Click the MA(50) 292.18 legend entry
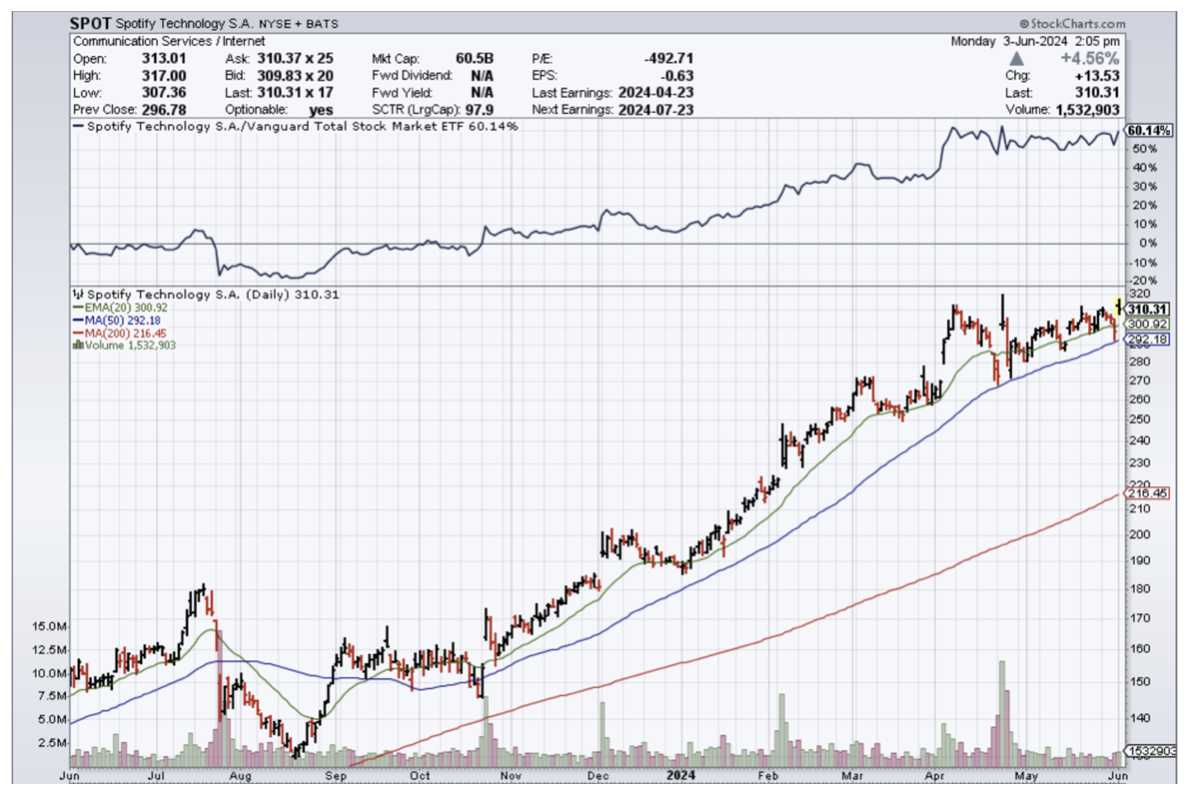1186x798 pixels. click(117, 320)
